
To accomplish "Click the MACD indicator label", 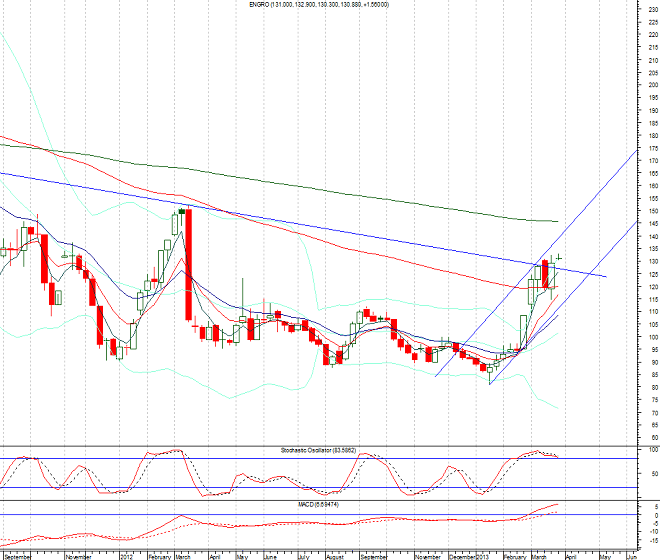I will [x=319, y=506].
